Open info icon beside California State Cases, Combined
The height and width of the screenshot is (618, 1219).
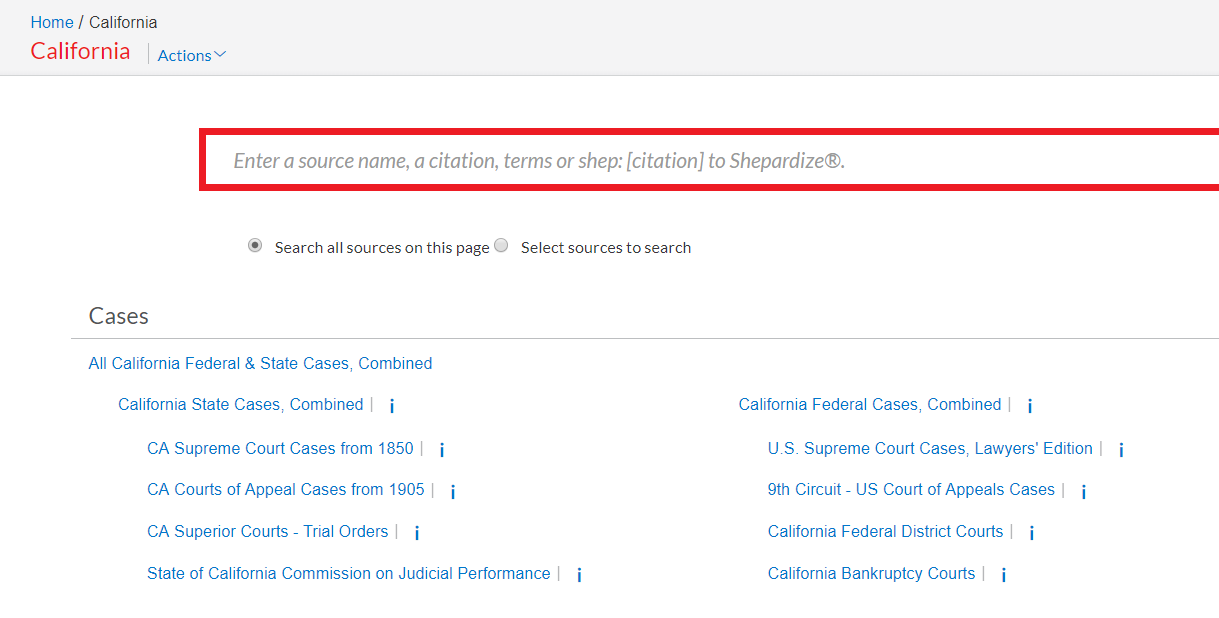[x=392, y=406]
